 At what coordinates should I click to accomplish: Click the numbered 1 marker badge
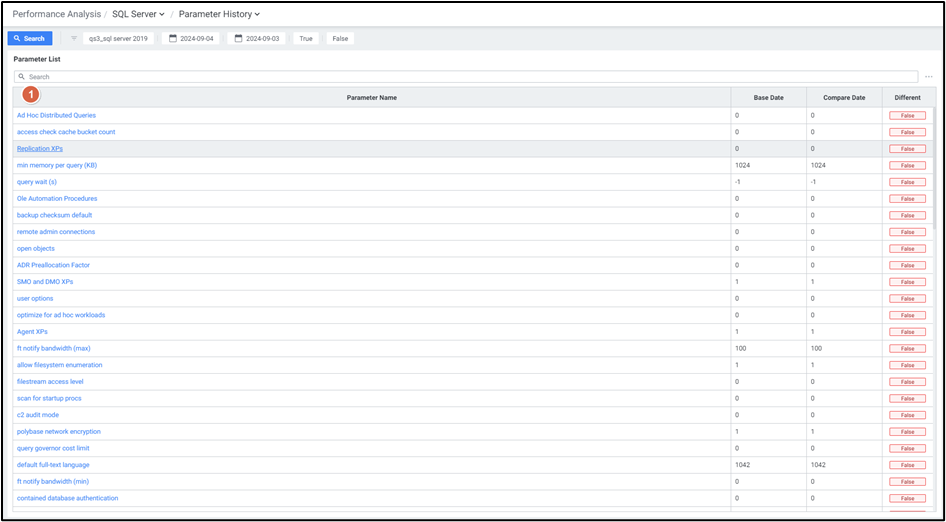[x=31, y=94]
